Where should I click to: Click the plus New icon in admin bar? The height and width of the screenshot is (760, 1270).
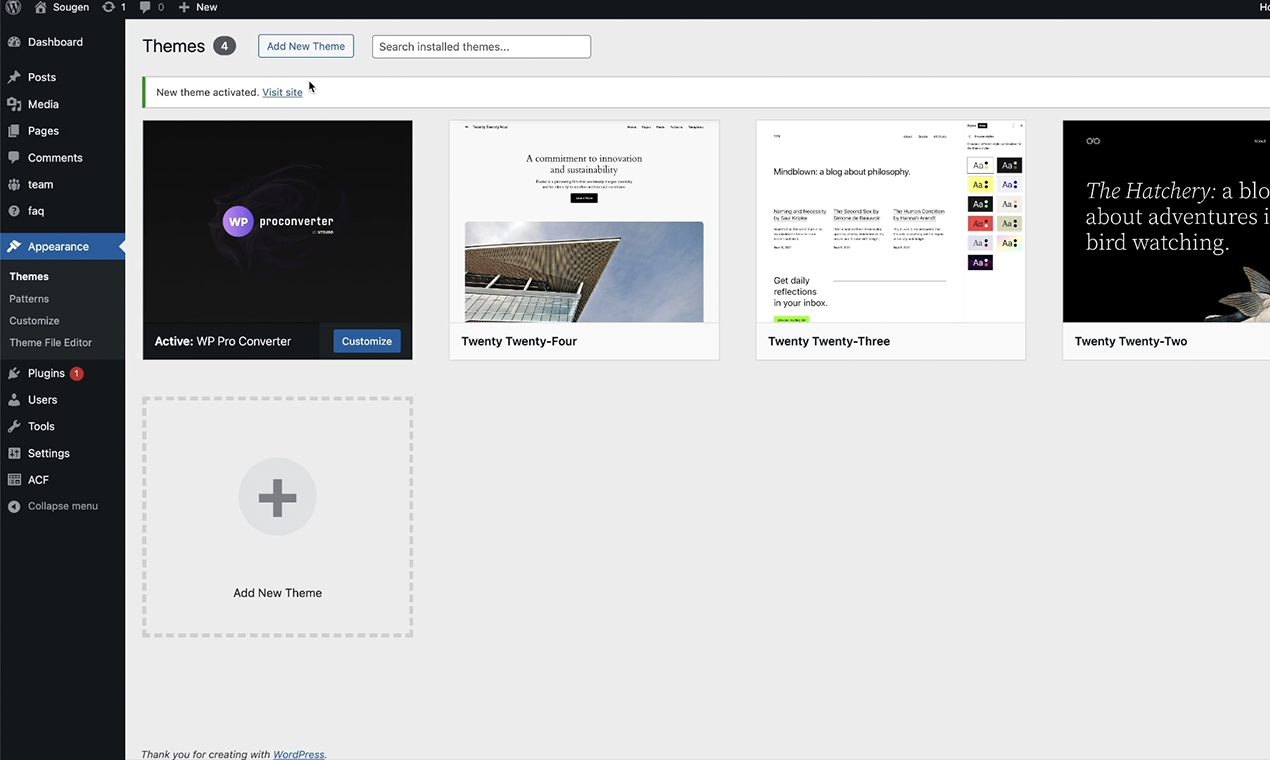[x=184, y=7]
